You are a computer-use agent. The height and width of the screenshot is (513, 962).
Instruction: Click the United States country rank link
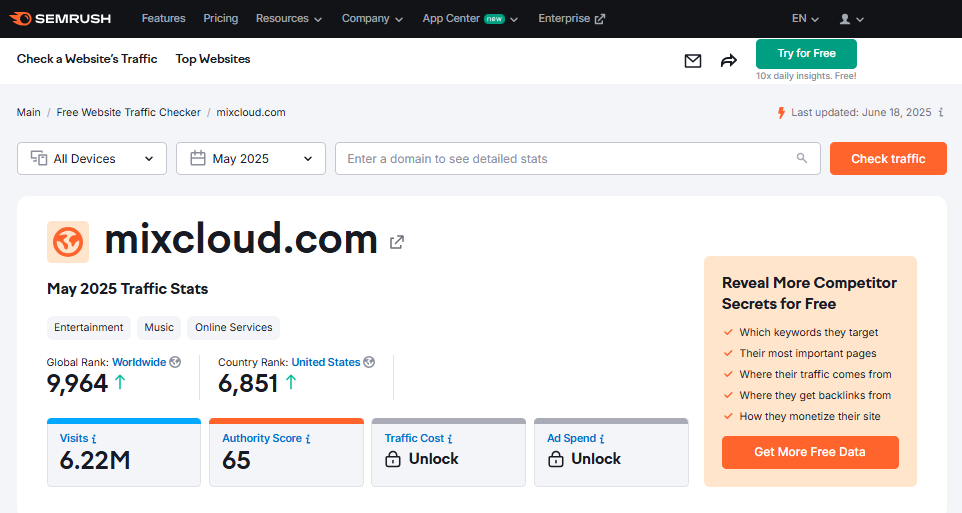click(326, 362)
